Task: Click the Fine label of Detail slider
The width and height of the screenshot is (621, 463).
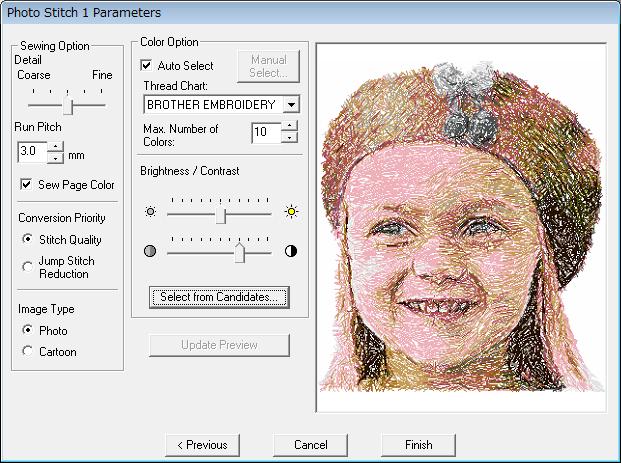Action: (102, 75)
